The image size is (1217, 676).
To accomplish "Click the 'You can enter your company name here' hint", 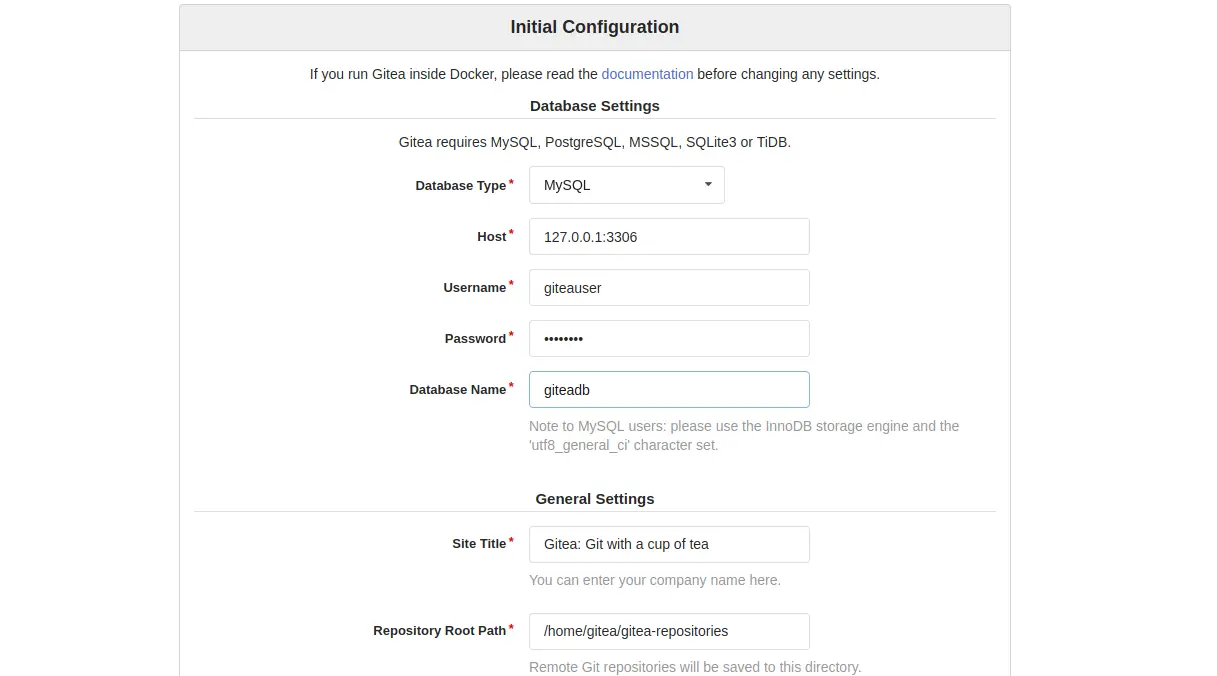I will [x=655, y=580].
